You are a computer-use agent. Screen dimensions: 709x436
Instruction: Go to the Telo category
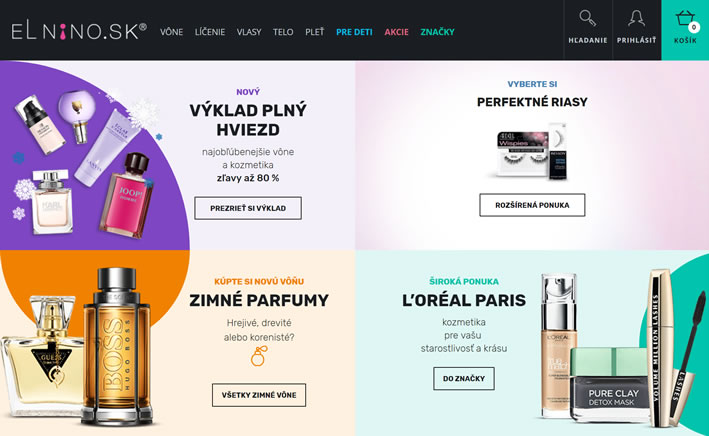click(x=283, y=32)
